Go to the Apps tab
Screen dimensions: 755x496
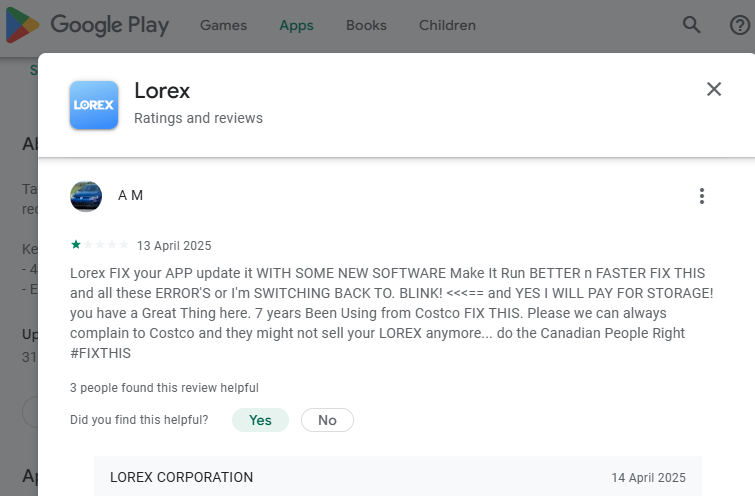(x=296, y=25)
